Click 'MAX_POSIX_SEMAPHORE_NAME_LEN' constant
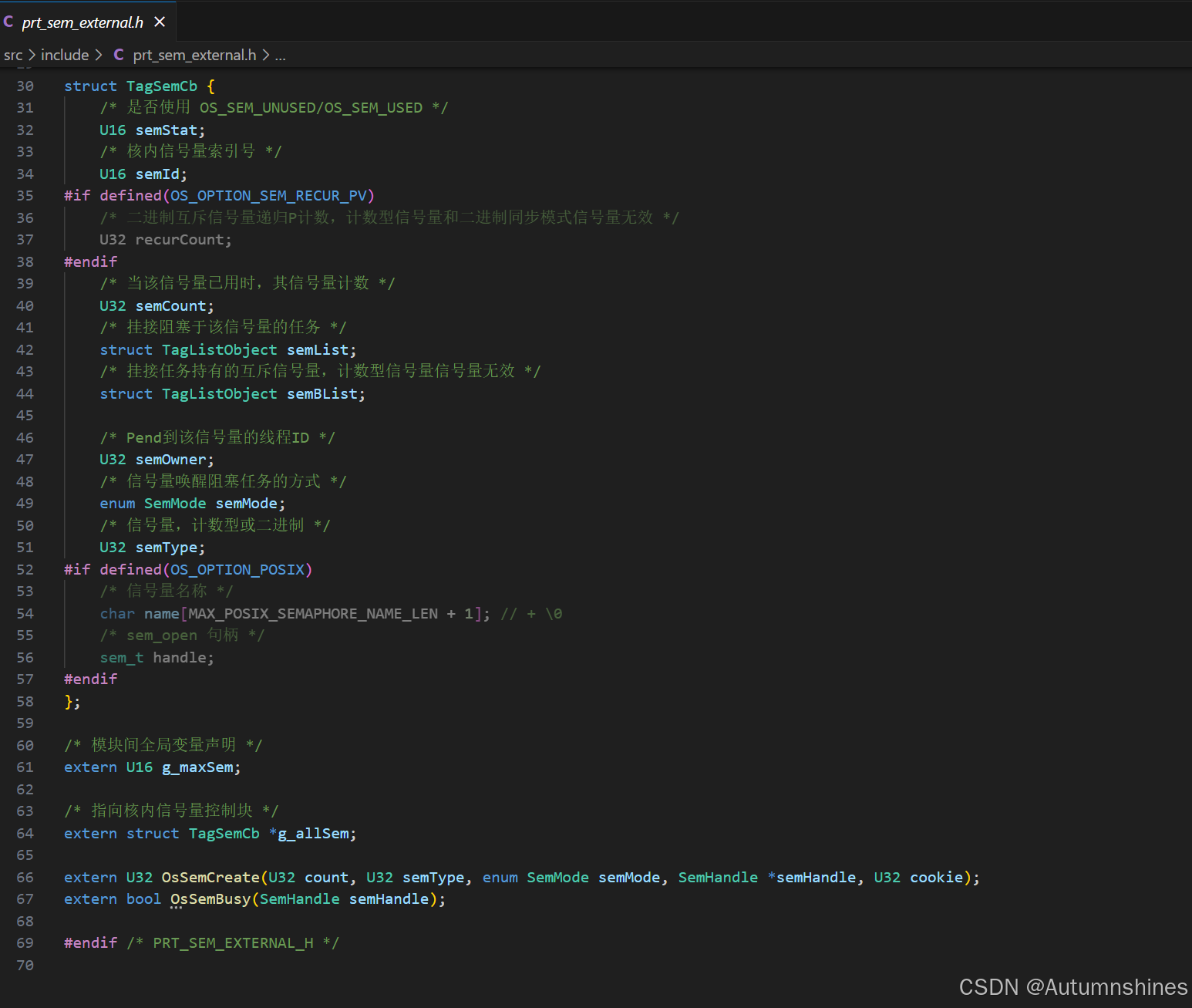This screenshot has height=1008, width=1192. pos(313,614)
